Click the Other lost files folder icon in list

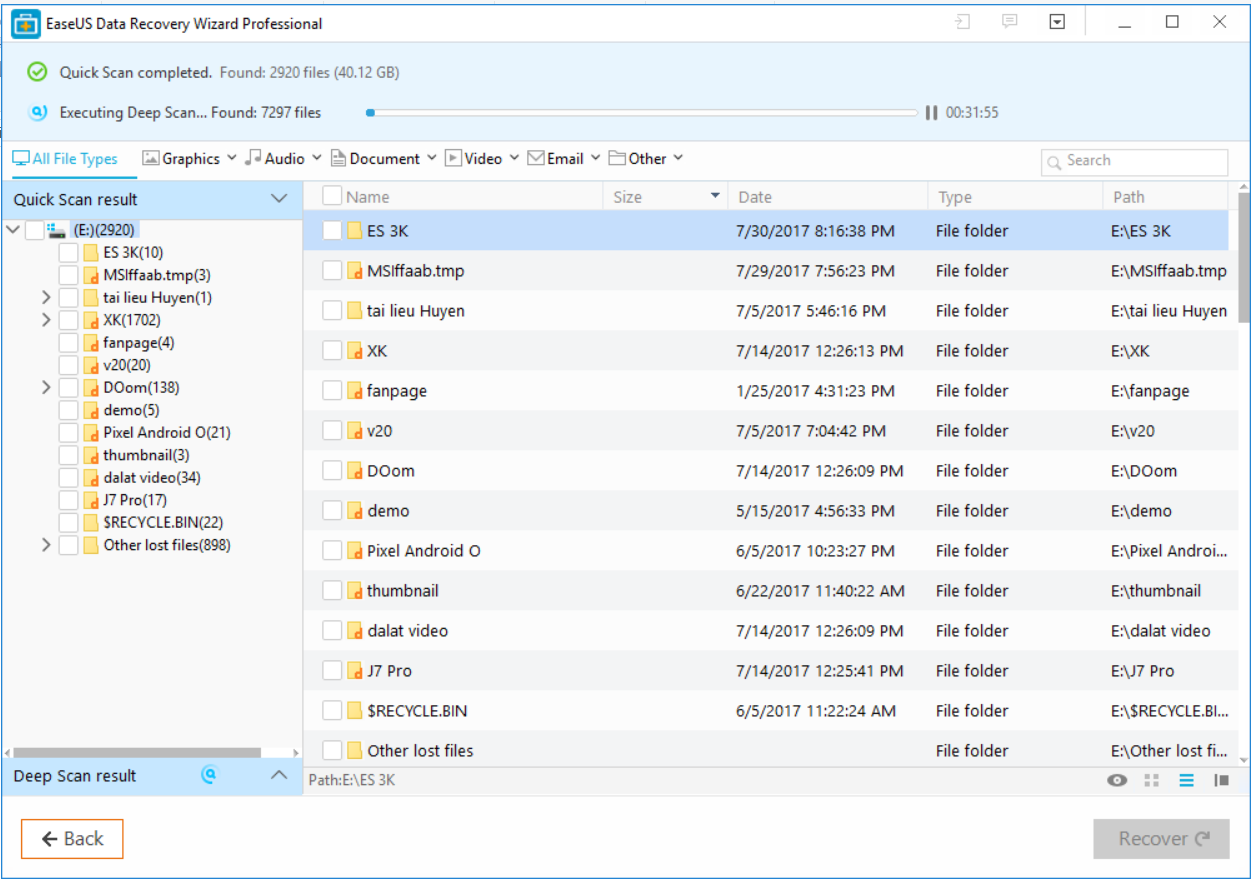click(354, 751)
